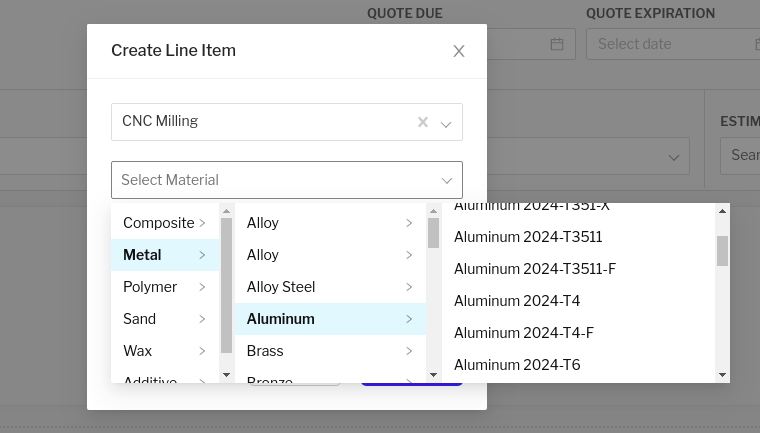Select the Composite material category

pyautogui.click(x=158, y=223)
